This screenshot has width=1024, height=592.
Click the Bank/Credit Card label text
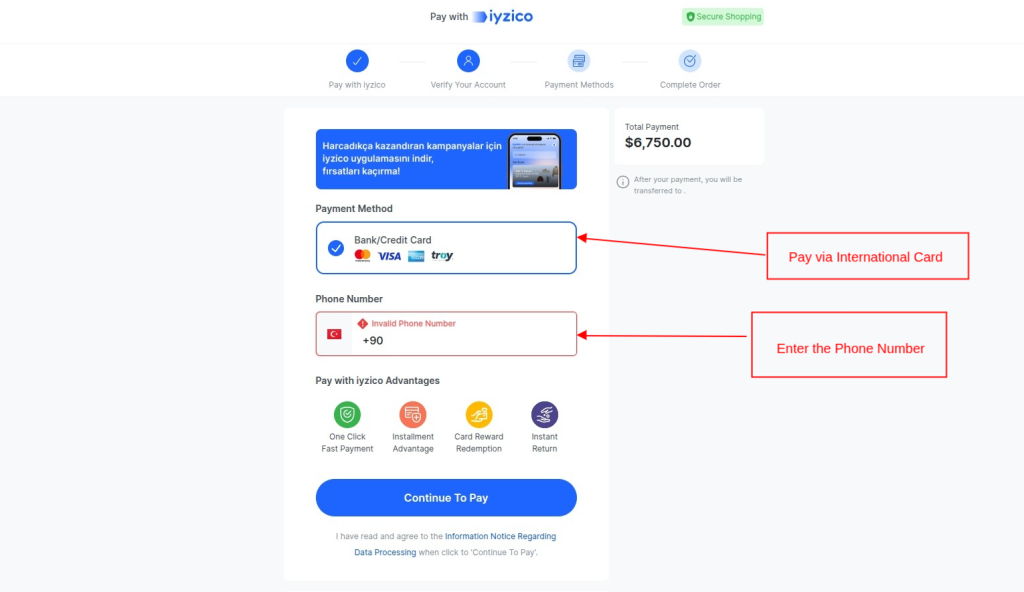[x=392, y=240]
